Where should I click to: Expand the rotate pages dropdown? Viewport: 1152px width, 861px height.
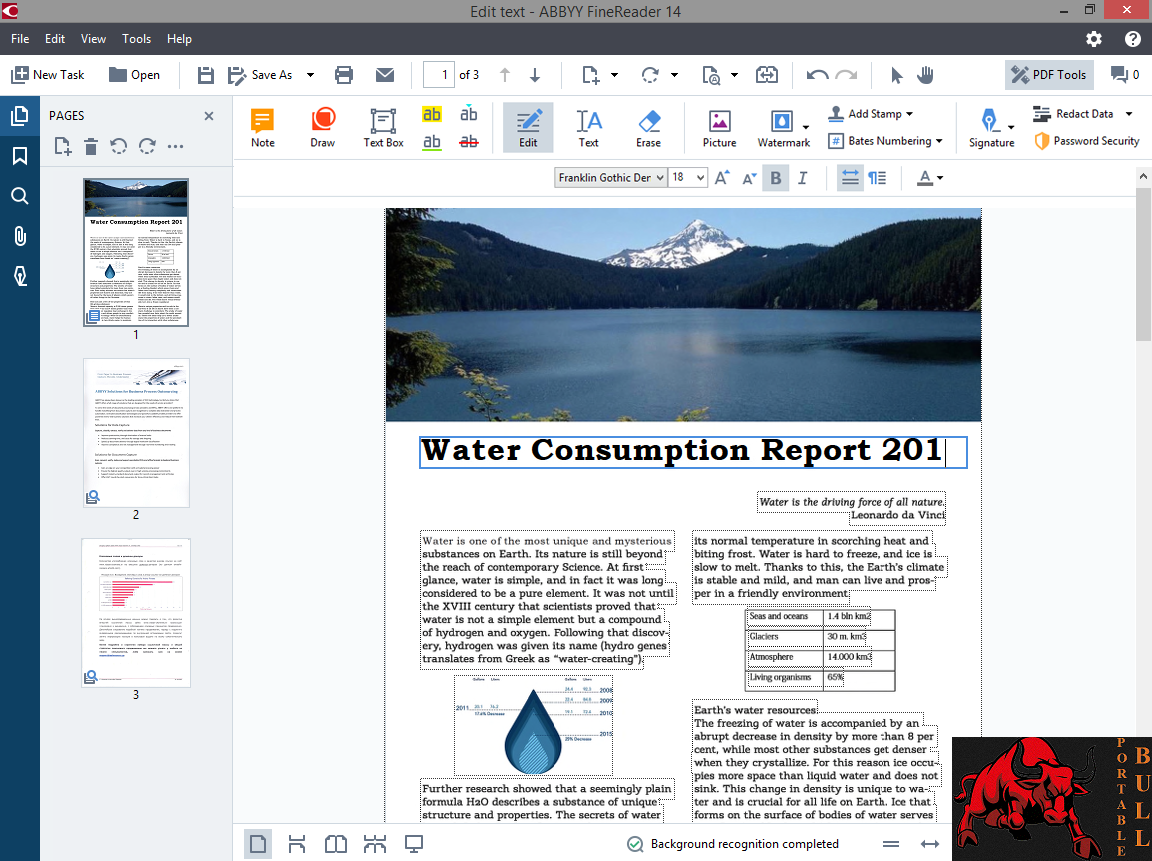pos(674,75)
